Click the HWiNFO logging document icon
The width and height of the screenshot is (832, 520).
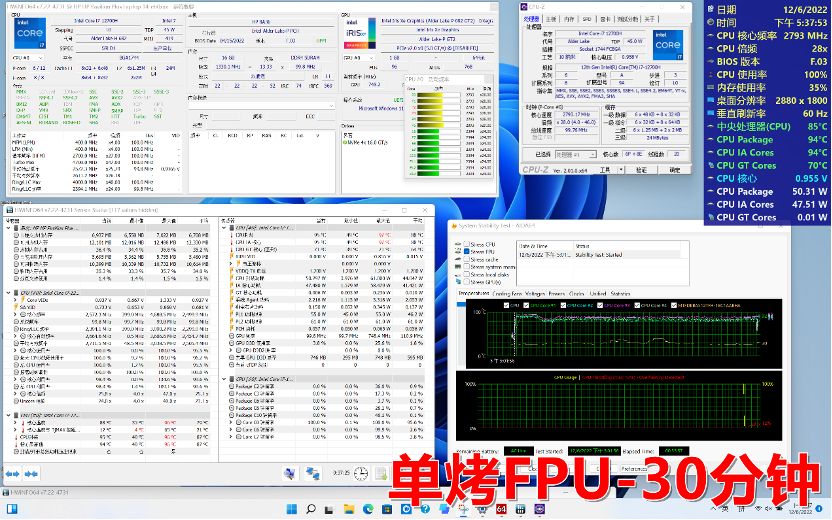(382, 474)
